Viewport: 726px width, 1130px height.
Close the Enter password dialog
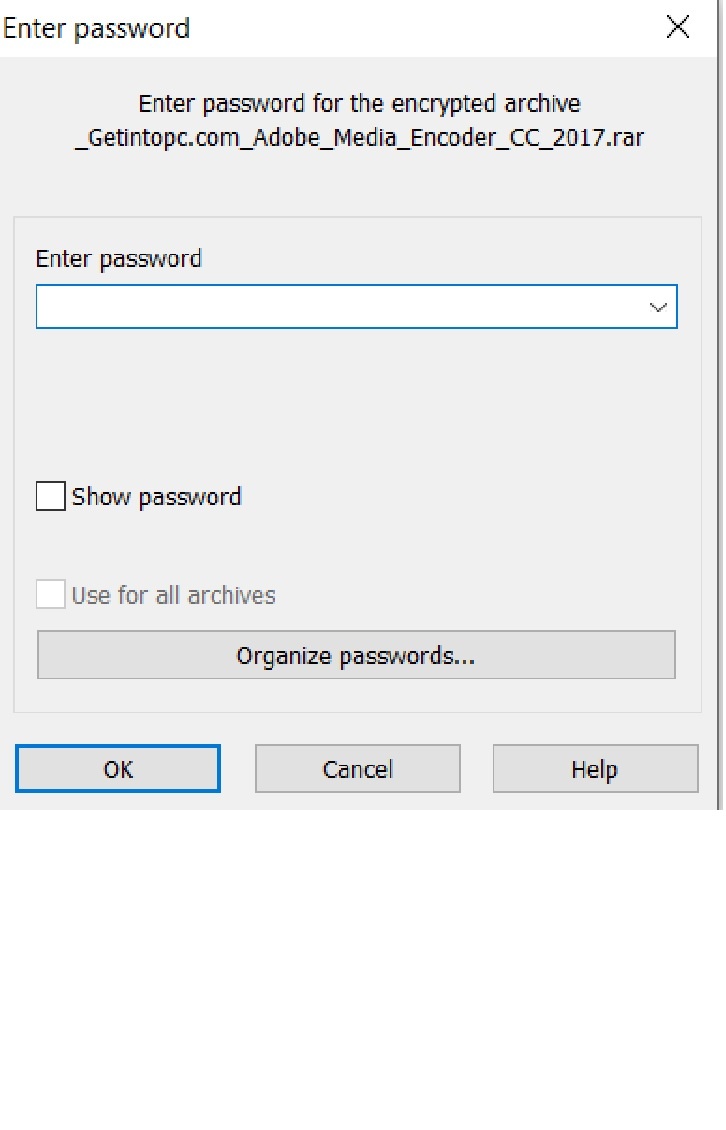coord(677,27)
